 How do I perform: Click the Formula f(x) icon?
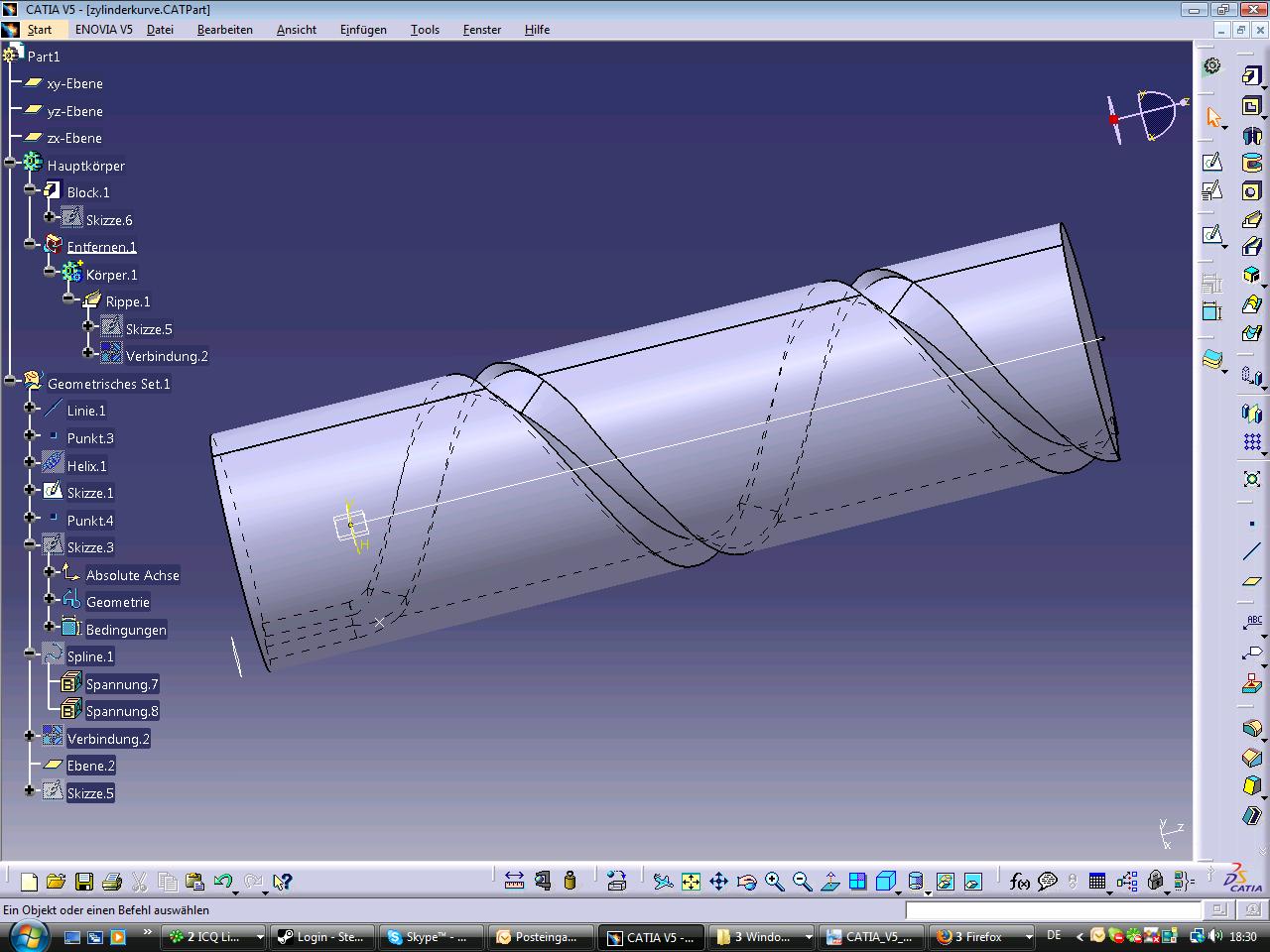[x=1019, y=881]
